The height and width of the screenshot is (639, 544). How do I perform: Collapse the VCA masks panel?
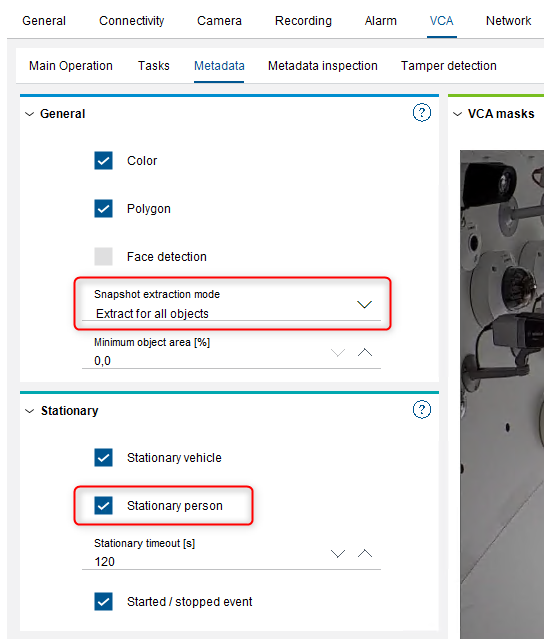(x=458, y=114)
